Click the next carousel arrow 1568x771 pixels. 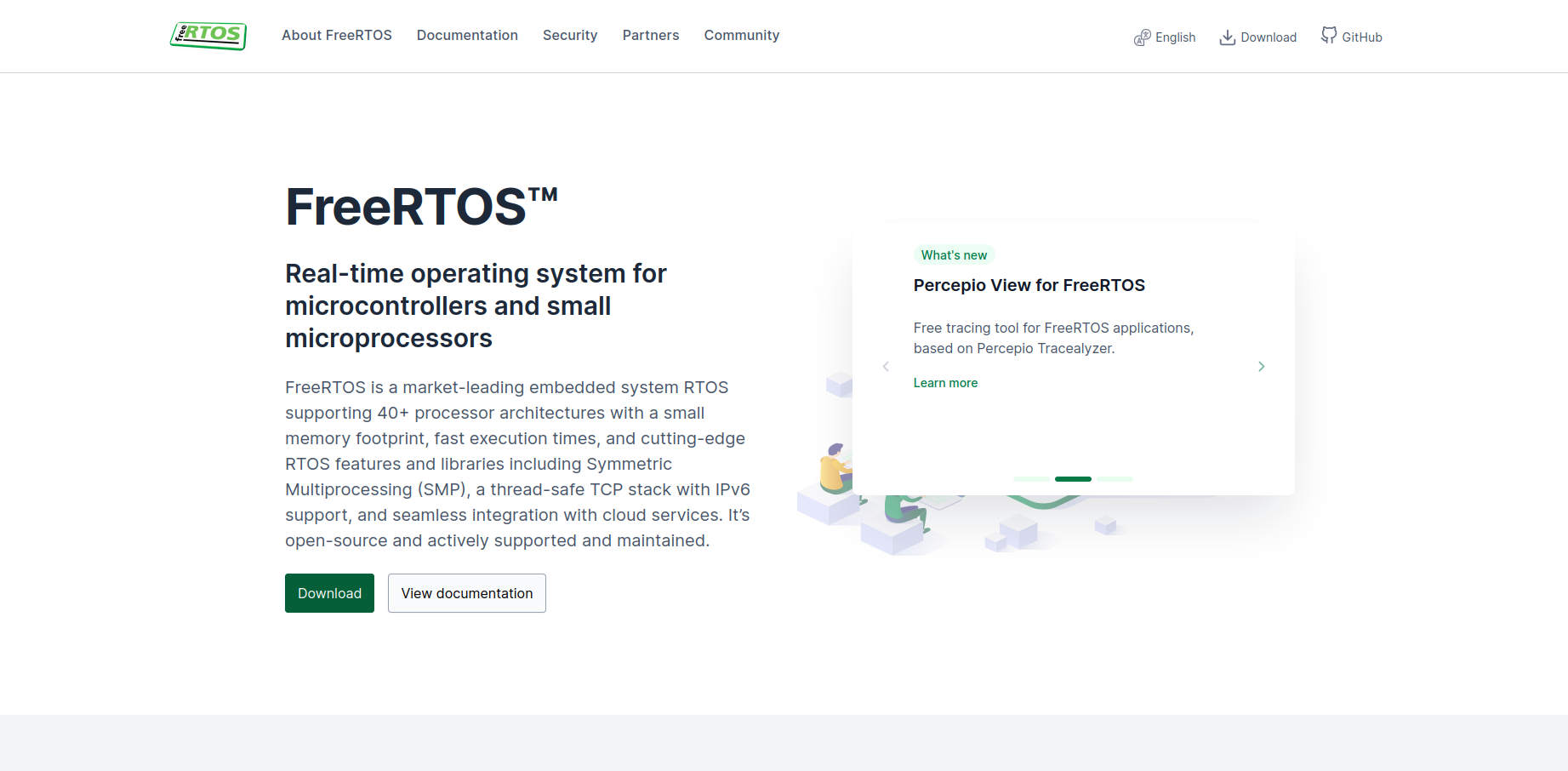[1262, 366]
